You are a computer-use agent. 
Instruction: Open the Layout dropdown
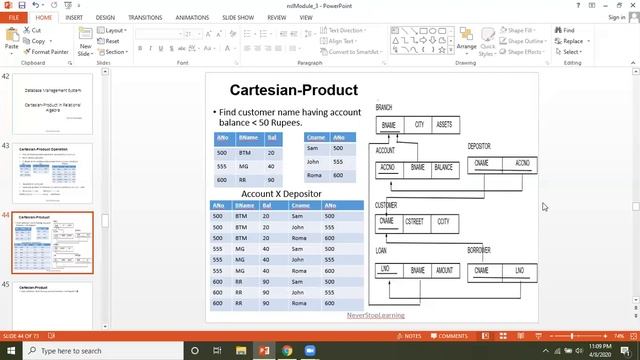112,30
